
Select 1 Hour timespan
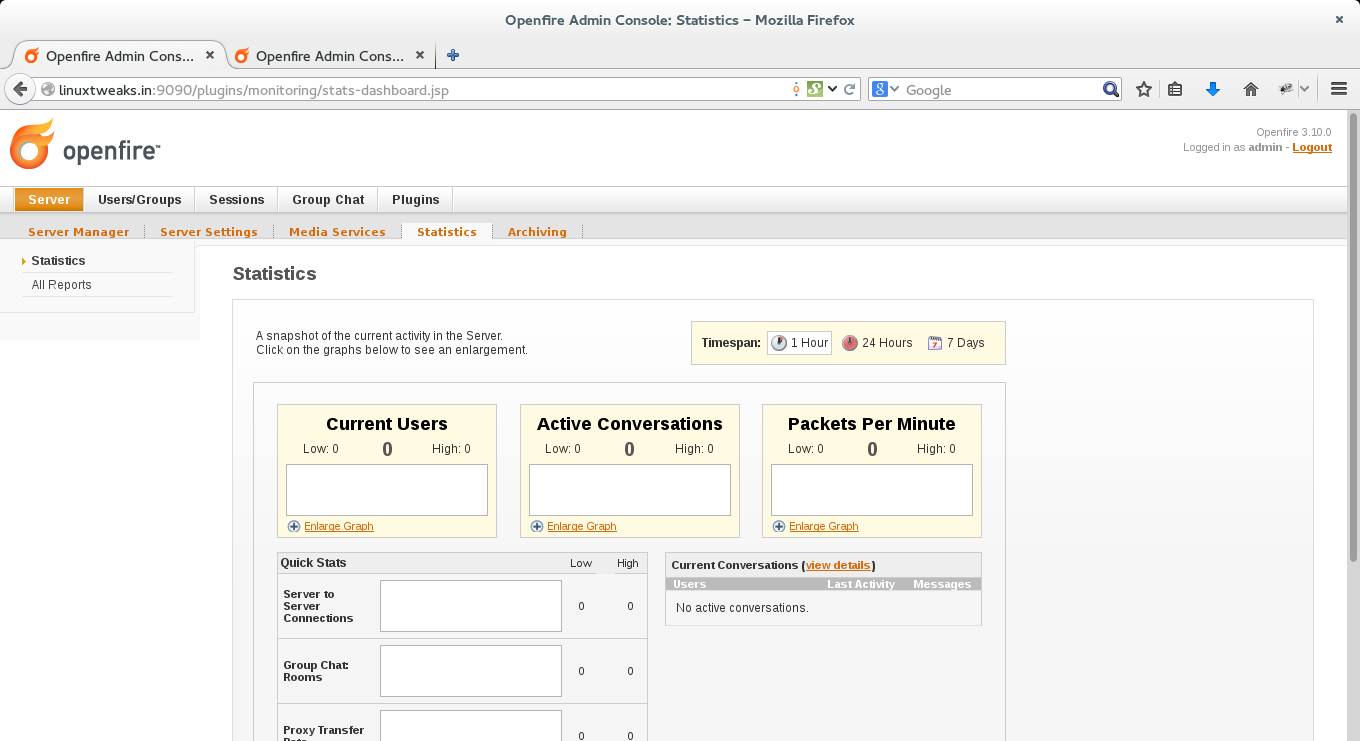[x=799, y=343]
